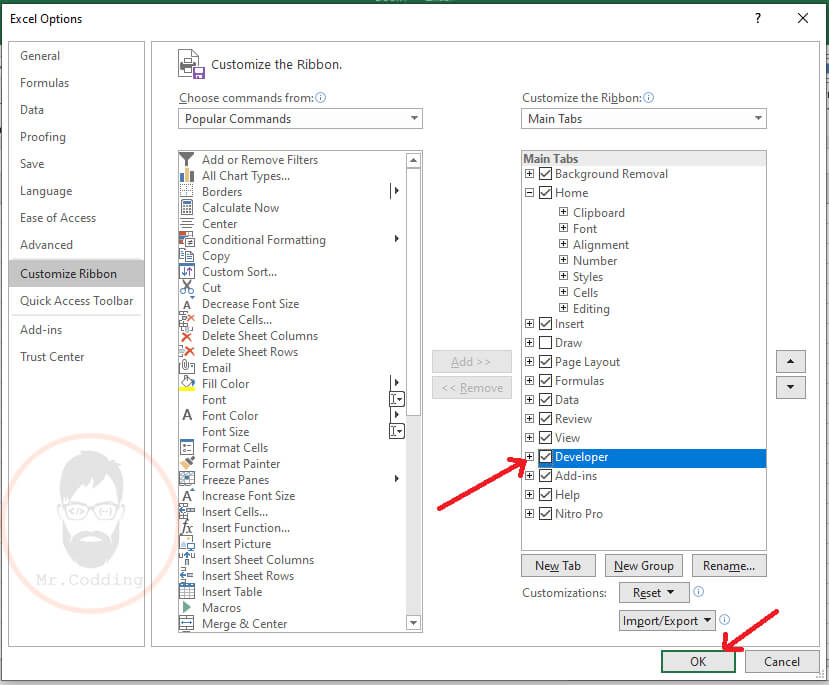Open the Choose commands from dropdown
The image size is (829, 685).
click(x=300, y=118)
